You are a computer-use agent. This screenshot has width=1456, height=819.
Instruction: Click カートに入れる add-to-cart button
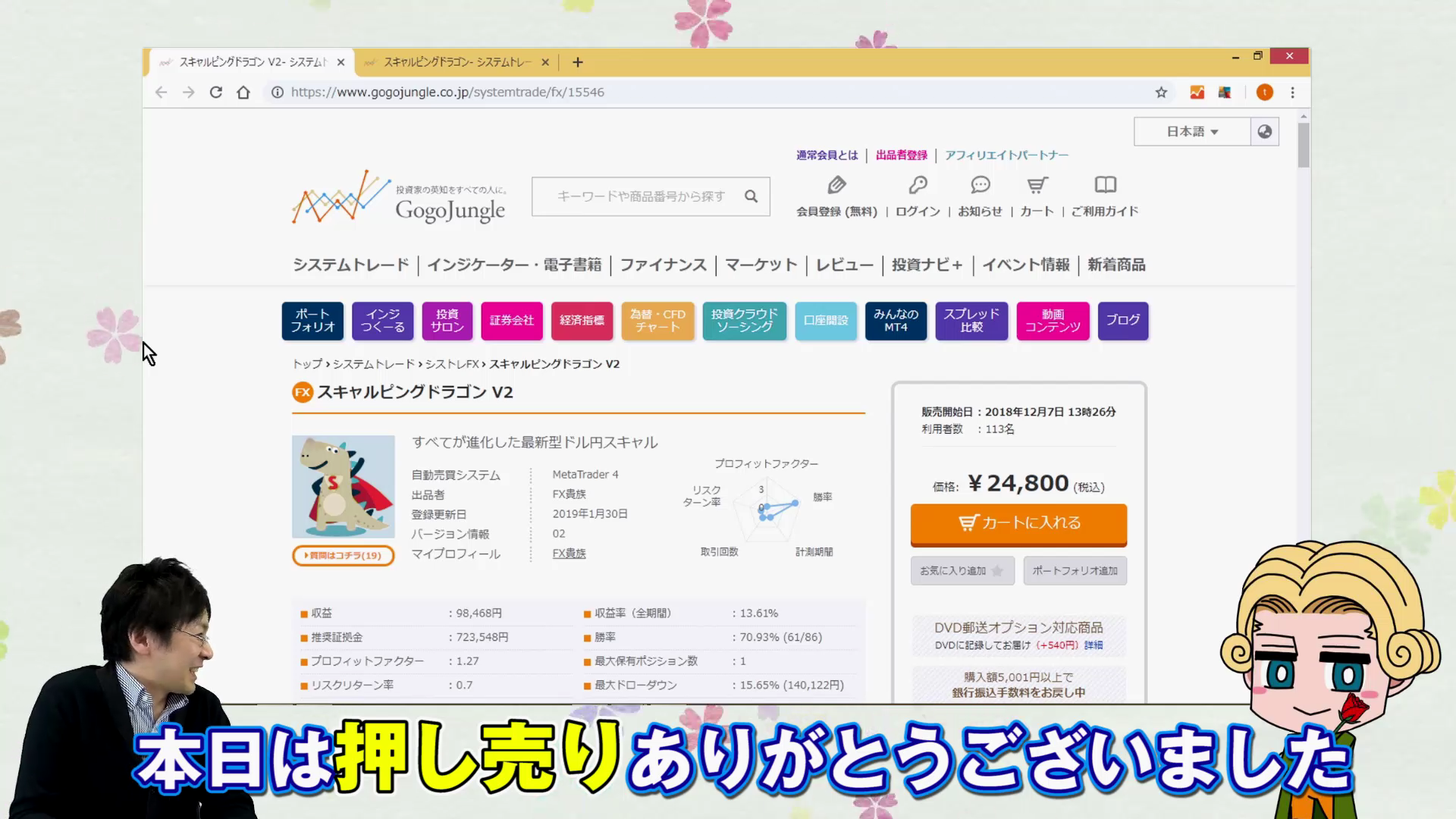(1018, 523)
